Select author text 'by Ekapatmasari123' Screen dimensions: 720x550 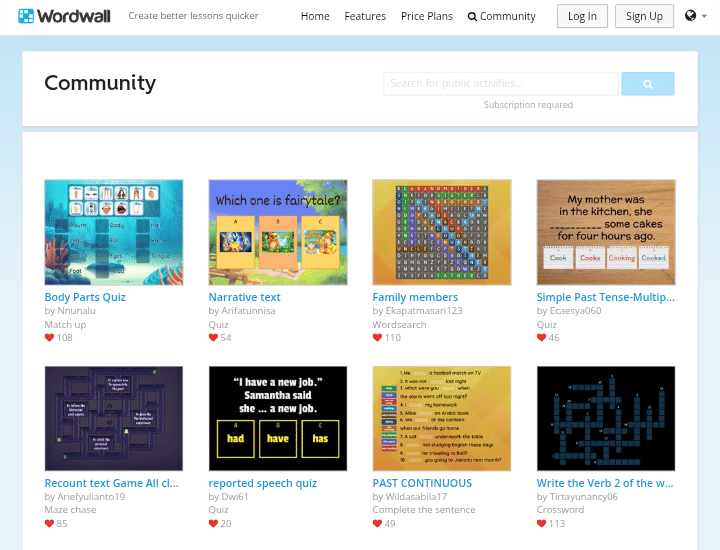417,311
